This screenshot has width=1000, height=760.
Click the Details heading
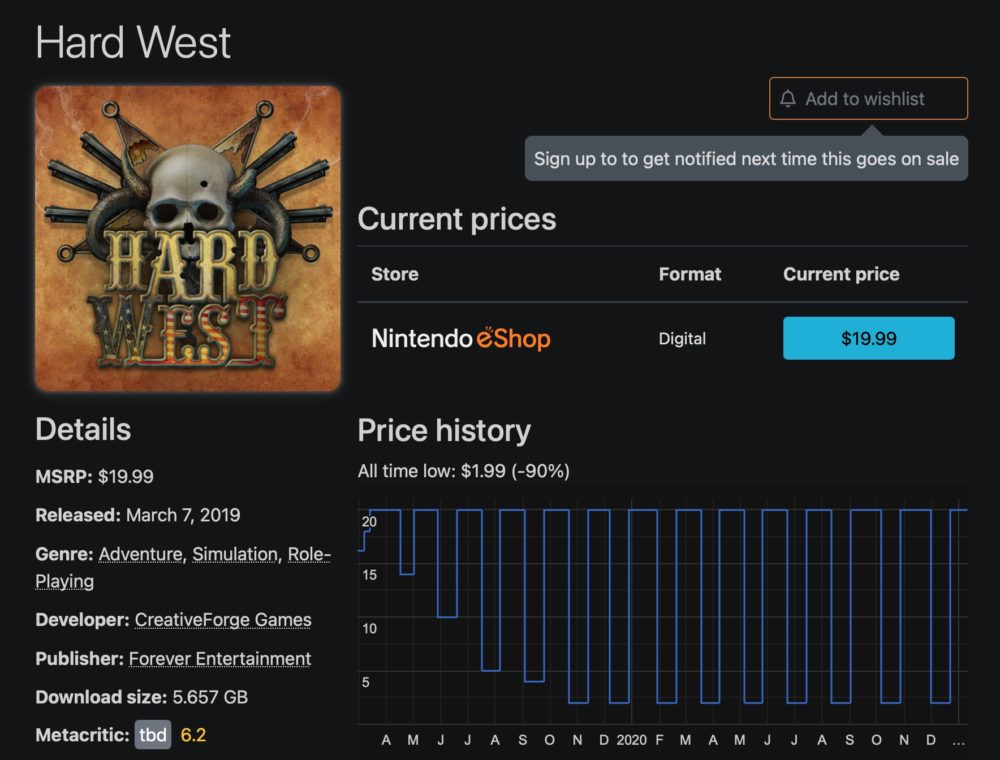84,429
